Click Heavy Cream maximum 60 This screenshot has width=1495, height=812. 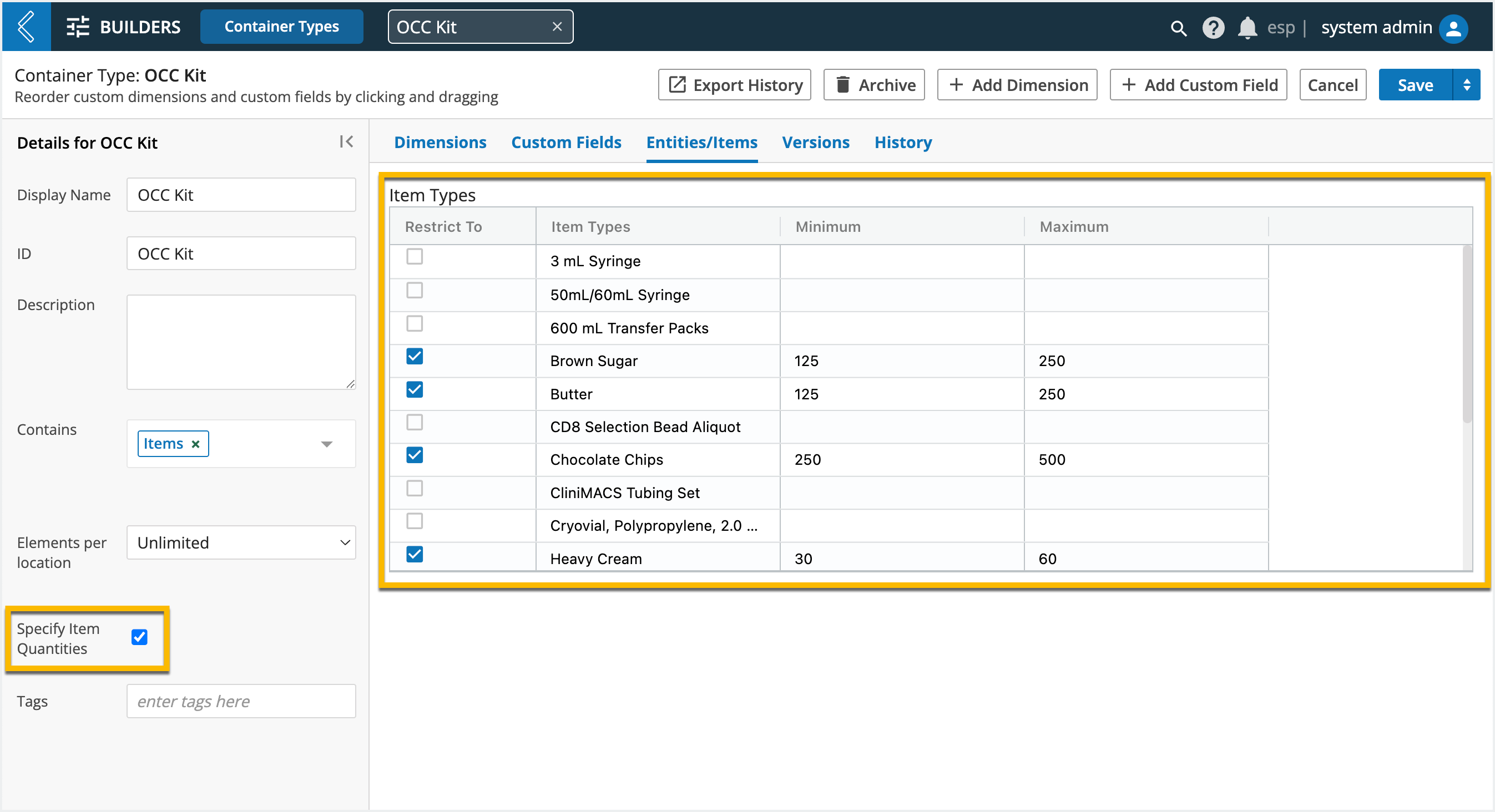1047,559
